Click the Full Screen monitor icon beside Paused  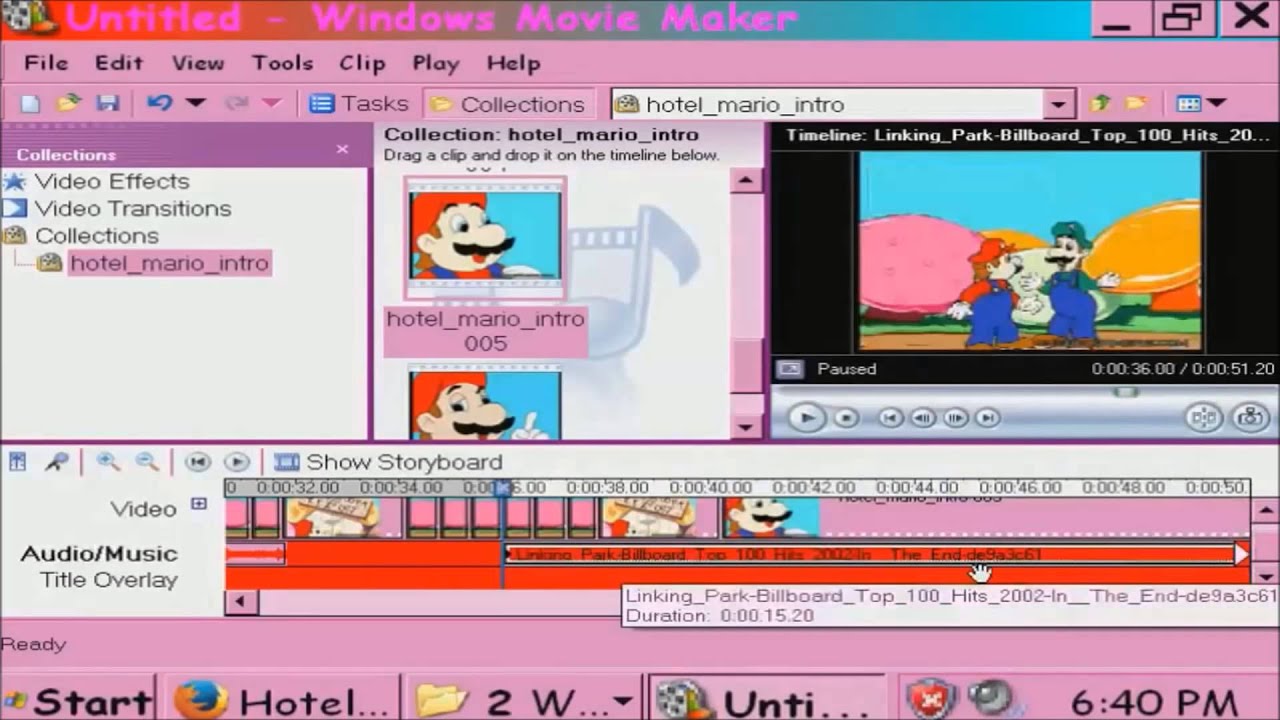click(x=790, y=369)
